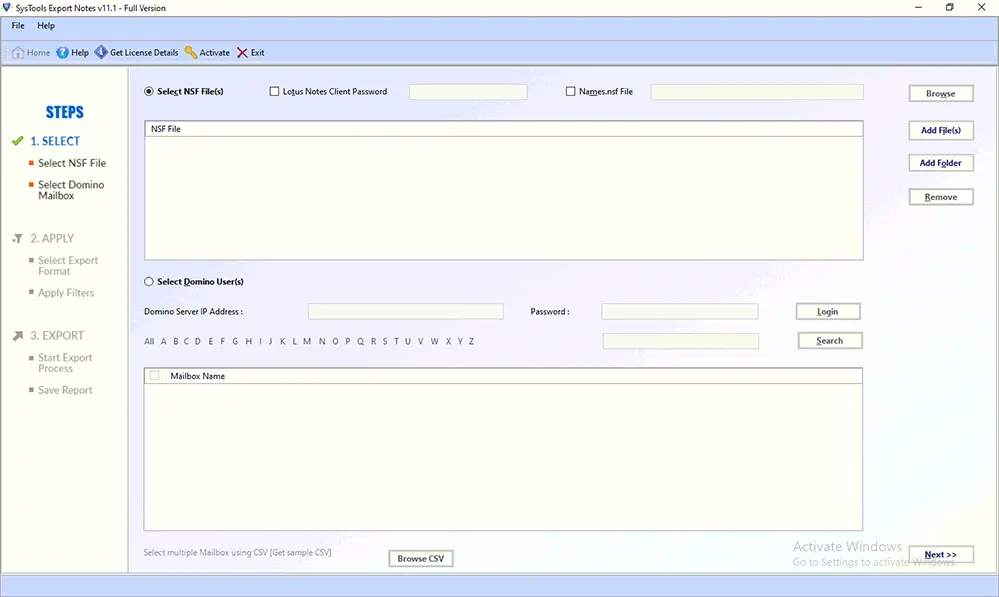Click the Domino Server IP Address field
This screenshot has height=597, width=999.
406,312
